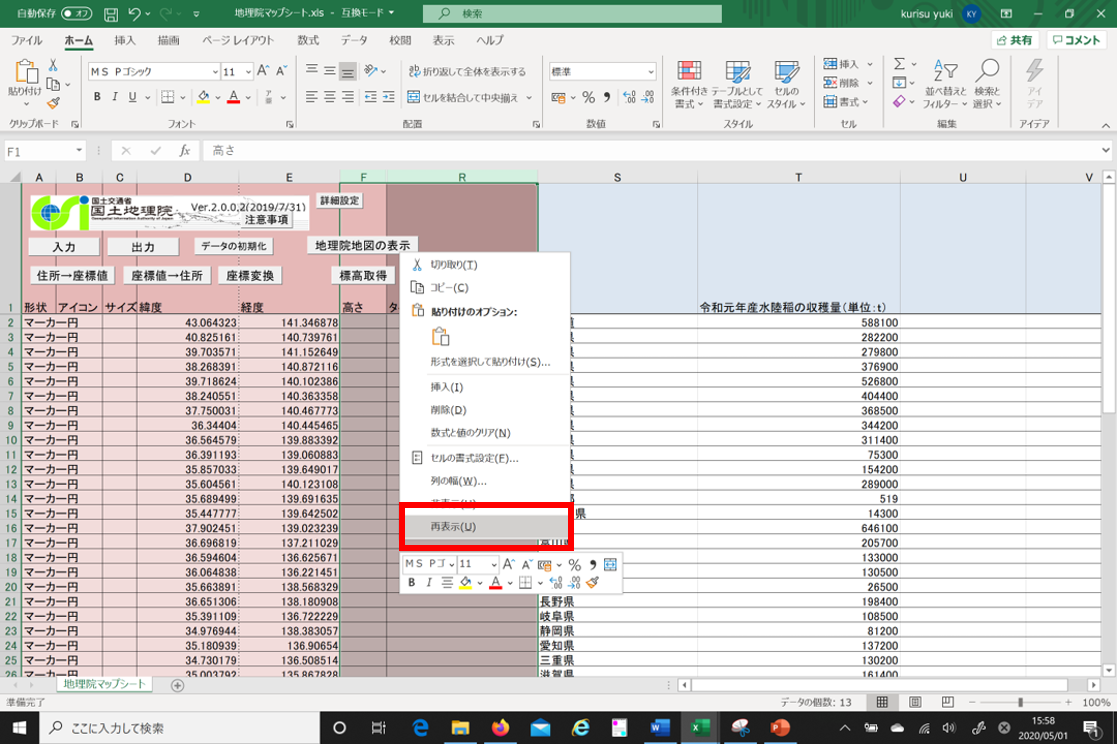Open the font name dropdown MS Pゴシック
Image resolution: width=1117 pixels, height=744 pixels.
[214, 72]
